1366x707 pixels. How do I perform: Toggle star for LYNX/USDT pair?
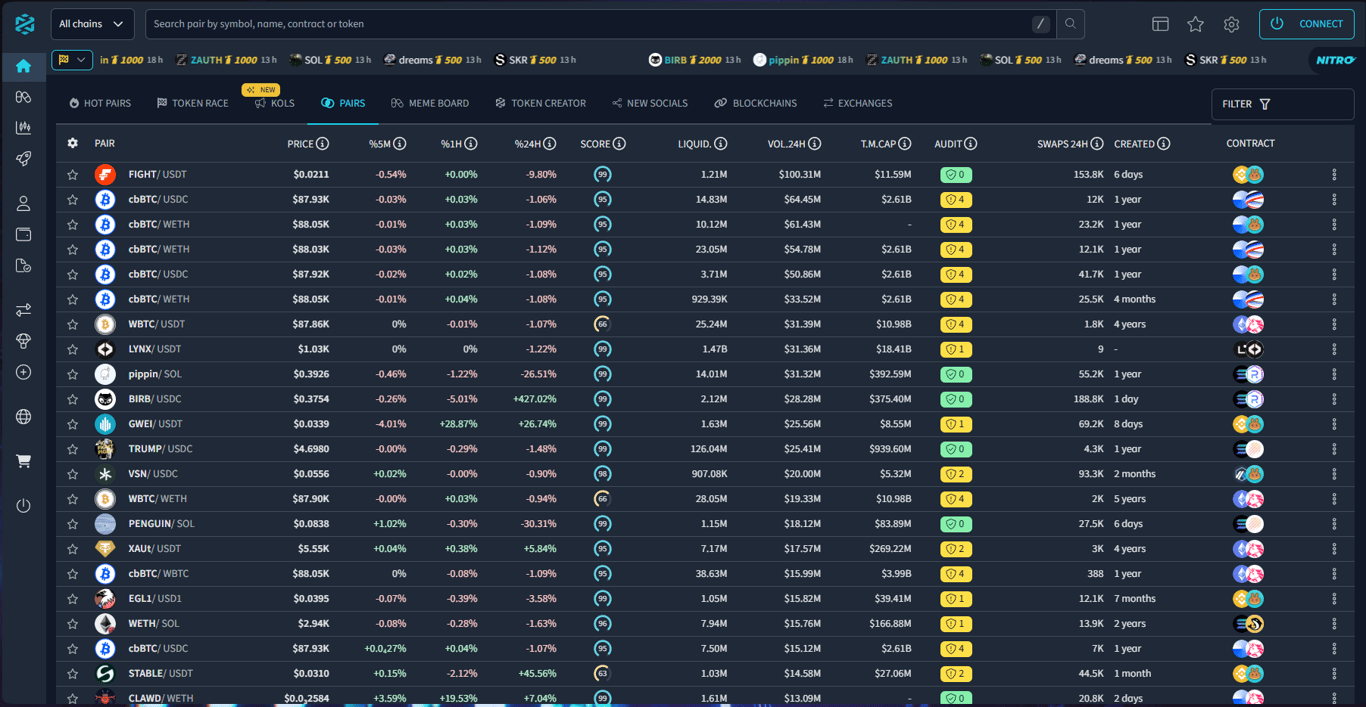click(x=72, y=349)
